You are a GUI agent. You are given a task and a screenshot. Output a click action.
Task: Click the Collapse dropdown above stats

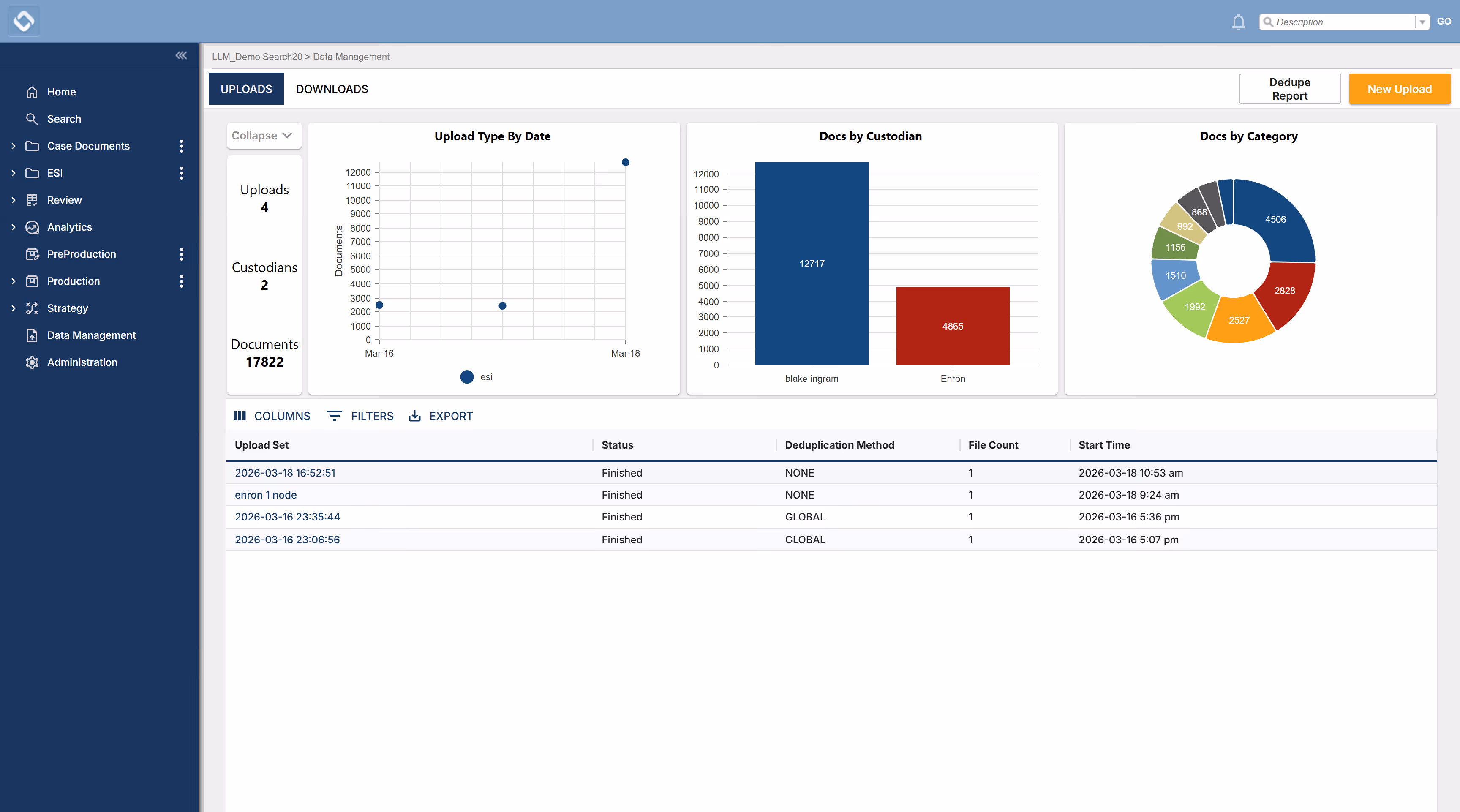click(x=264, y=136)
